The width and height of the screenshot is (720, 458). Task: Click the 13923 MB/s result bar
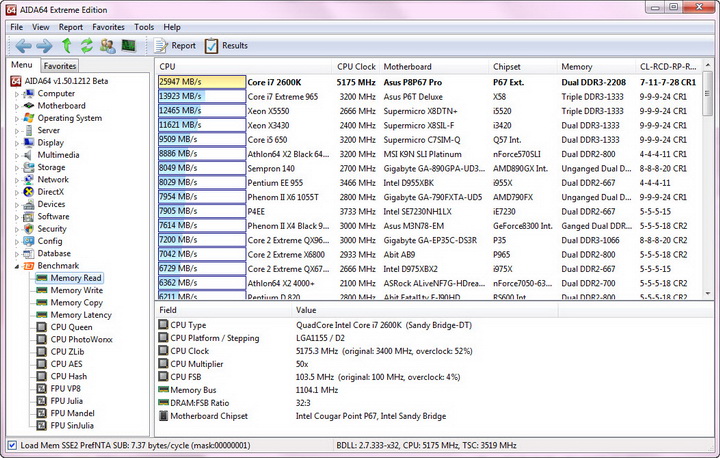(x=202, y=96)
